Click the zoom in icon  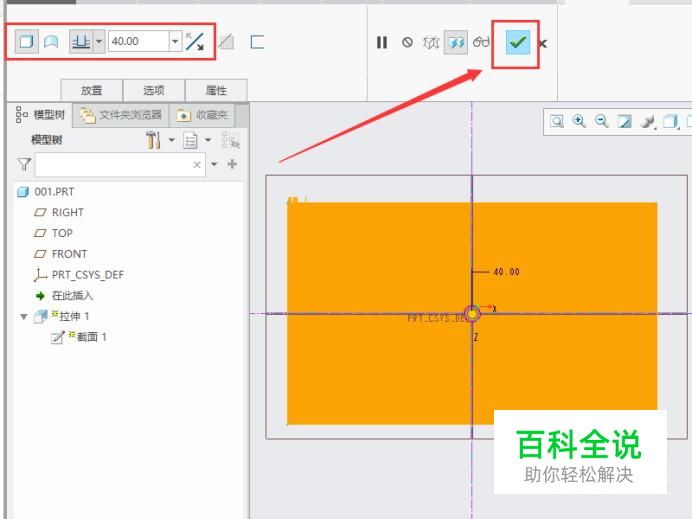pos(579,121)
